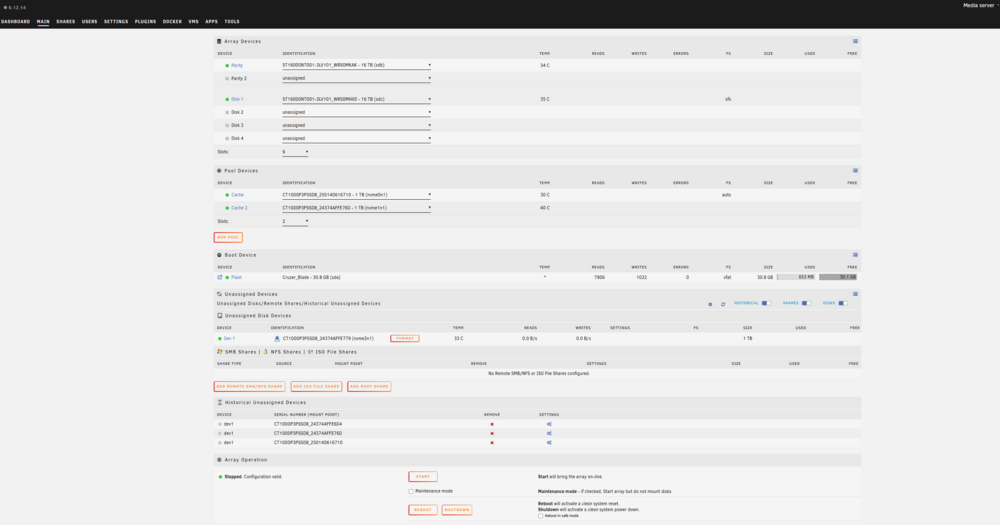Click Parity green status indicator

tap(227, 66)
